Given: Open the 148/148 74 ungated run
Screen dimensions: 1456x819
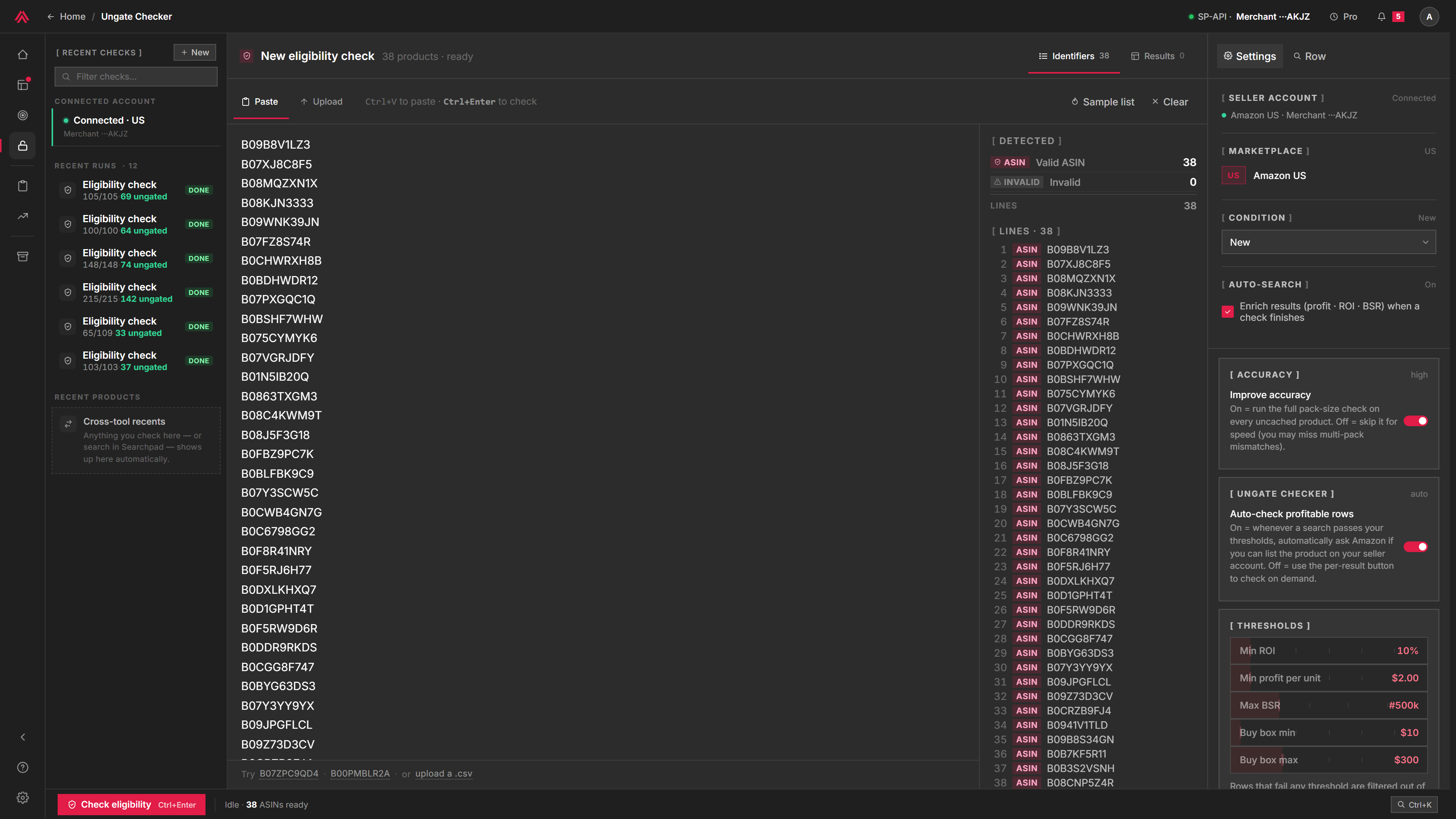Looking at the screenshot, I should pos(136,258).
